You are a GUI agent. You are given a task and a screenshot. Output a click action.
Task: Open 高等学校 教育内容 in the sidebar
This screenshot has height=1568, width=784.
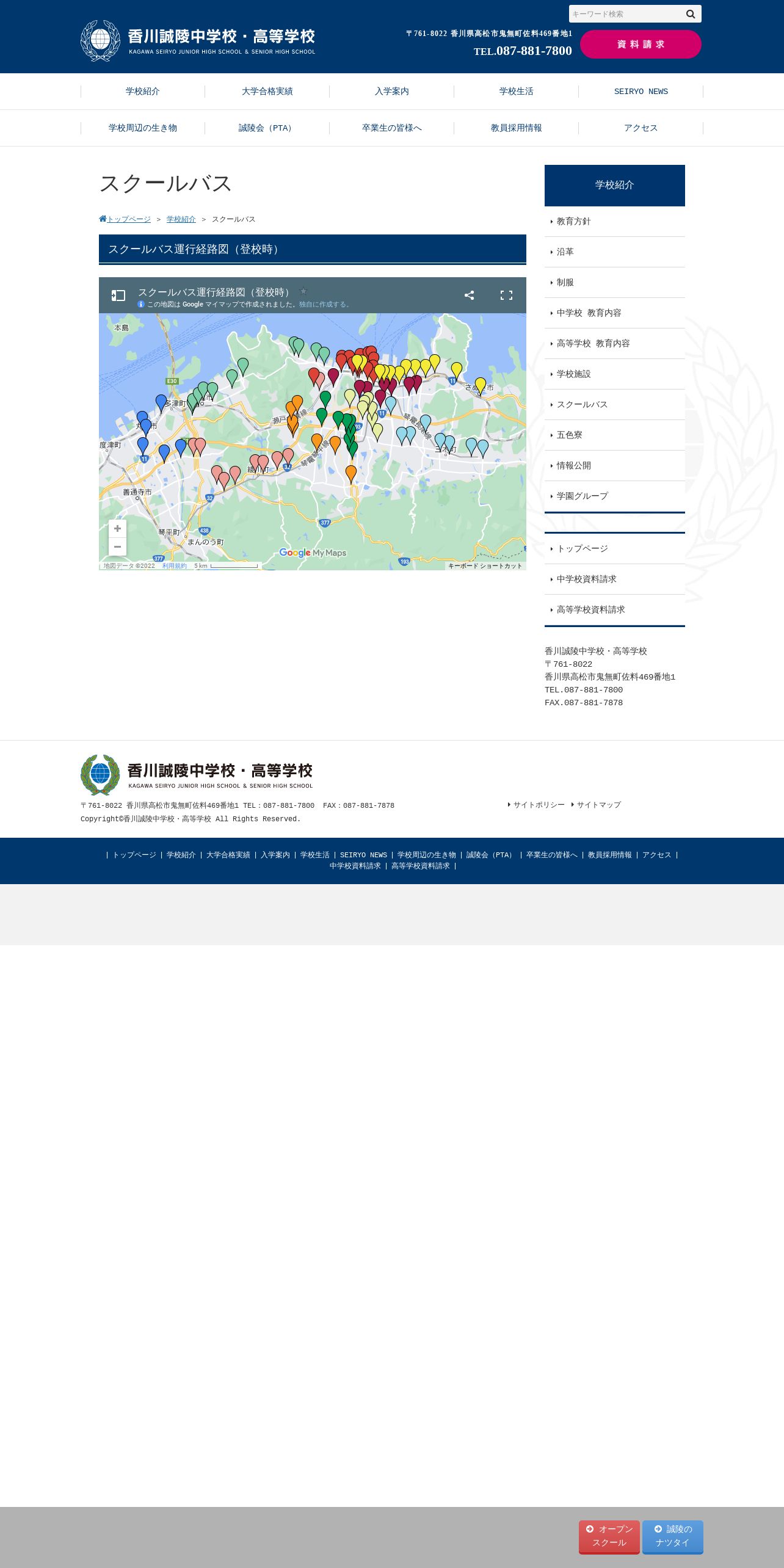[x=615, y=344]
